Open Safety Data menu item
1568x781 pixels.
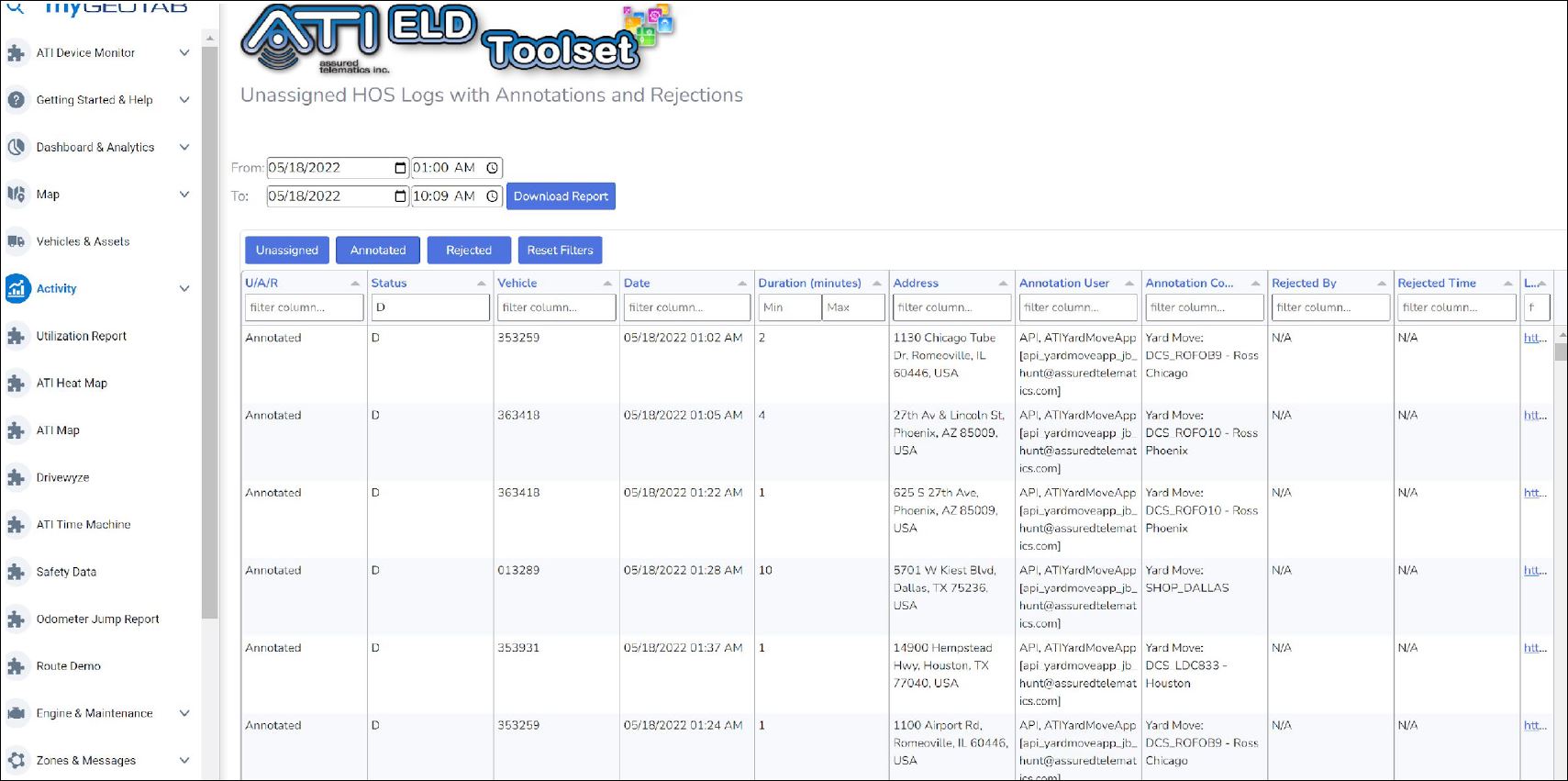66,572
